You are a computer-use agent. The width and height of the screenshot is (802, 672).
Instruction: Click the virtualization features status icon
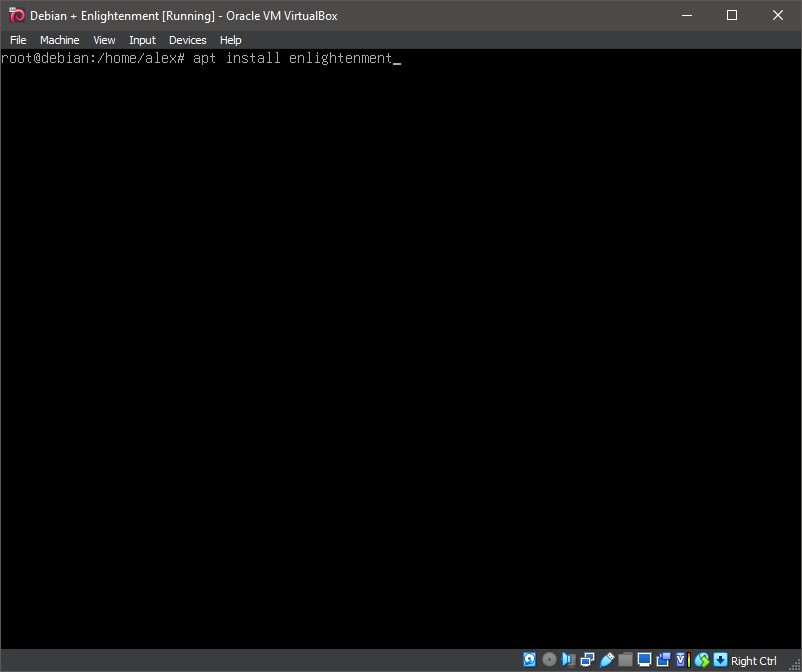tap(680, 660)
